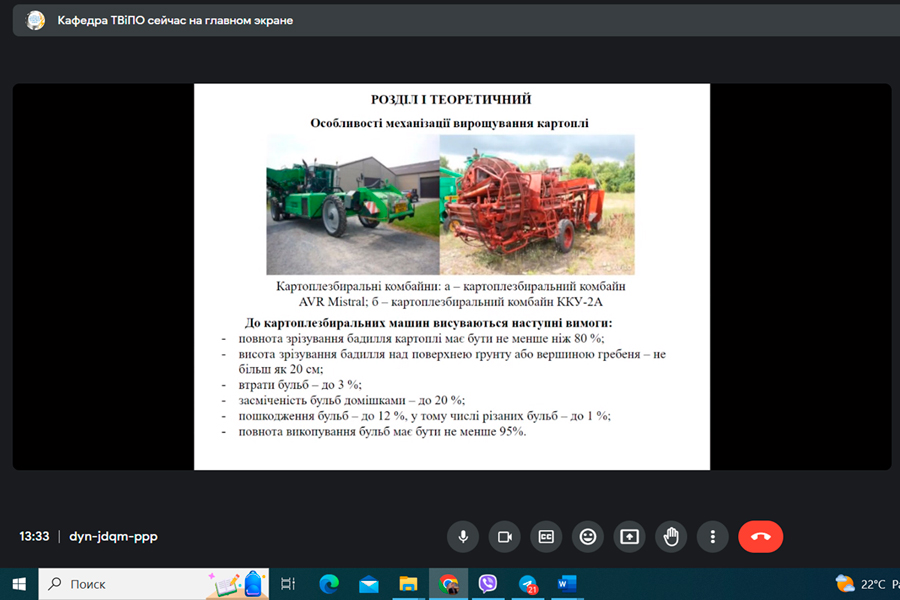Open File Explorer from the taskbar
900x600 pixels.
[408, 584]
